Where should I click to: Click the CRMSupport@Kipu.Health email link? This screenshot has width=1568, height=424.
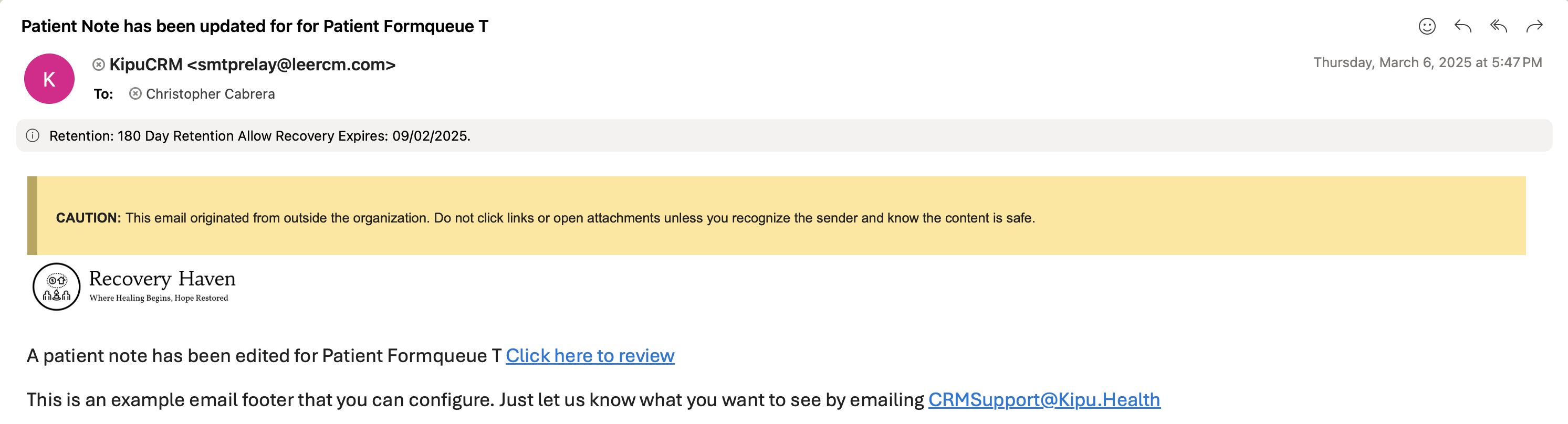[1044, 400]
